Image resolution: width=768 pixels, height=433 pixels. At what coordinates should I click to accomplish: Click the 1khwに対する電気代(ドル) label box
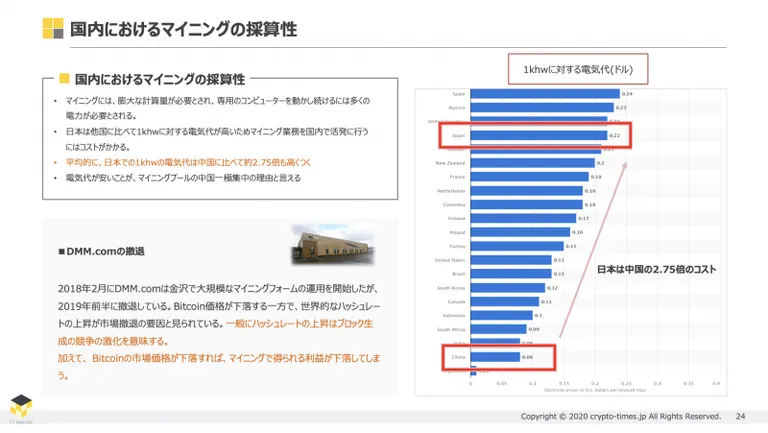(x=578, y=69)
